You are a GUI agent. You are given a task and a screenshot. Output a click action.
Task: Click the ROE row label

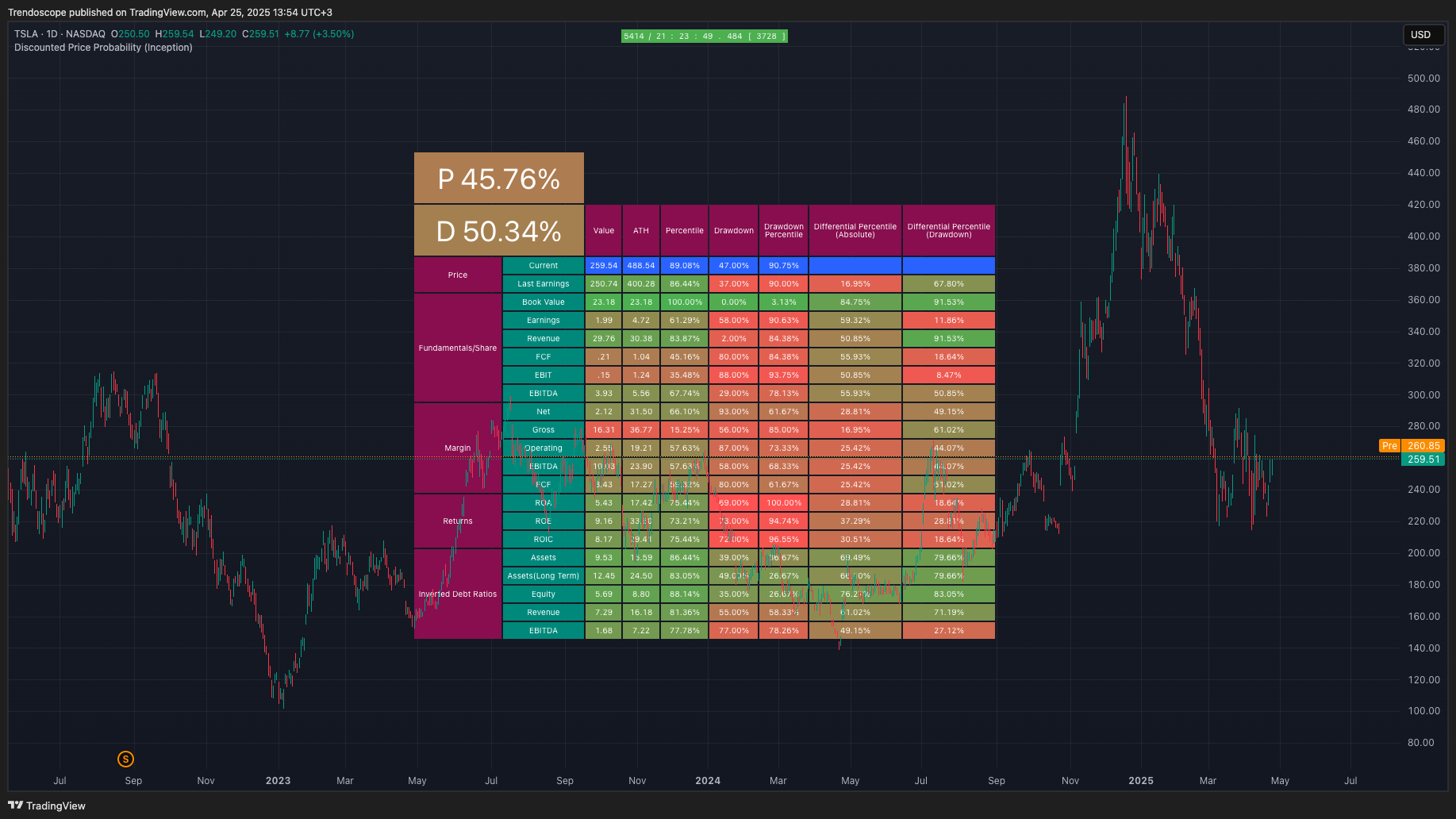click(544, 521)
